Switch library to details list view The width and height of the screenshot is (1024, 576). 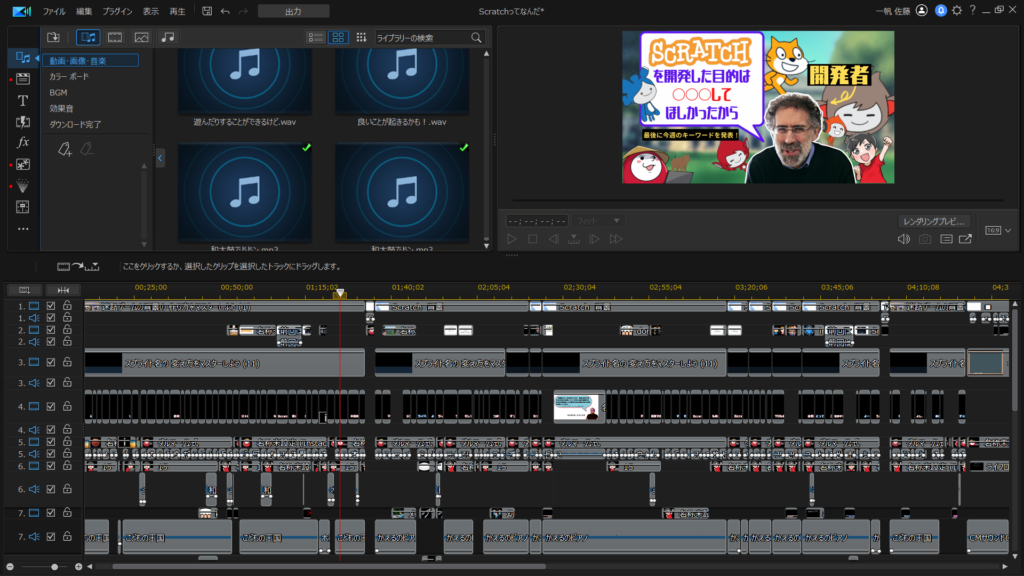pos(315,38)
